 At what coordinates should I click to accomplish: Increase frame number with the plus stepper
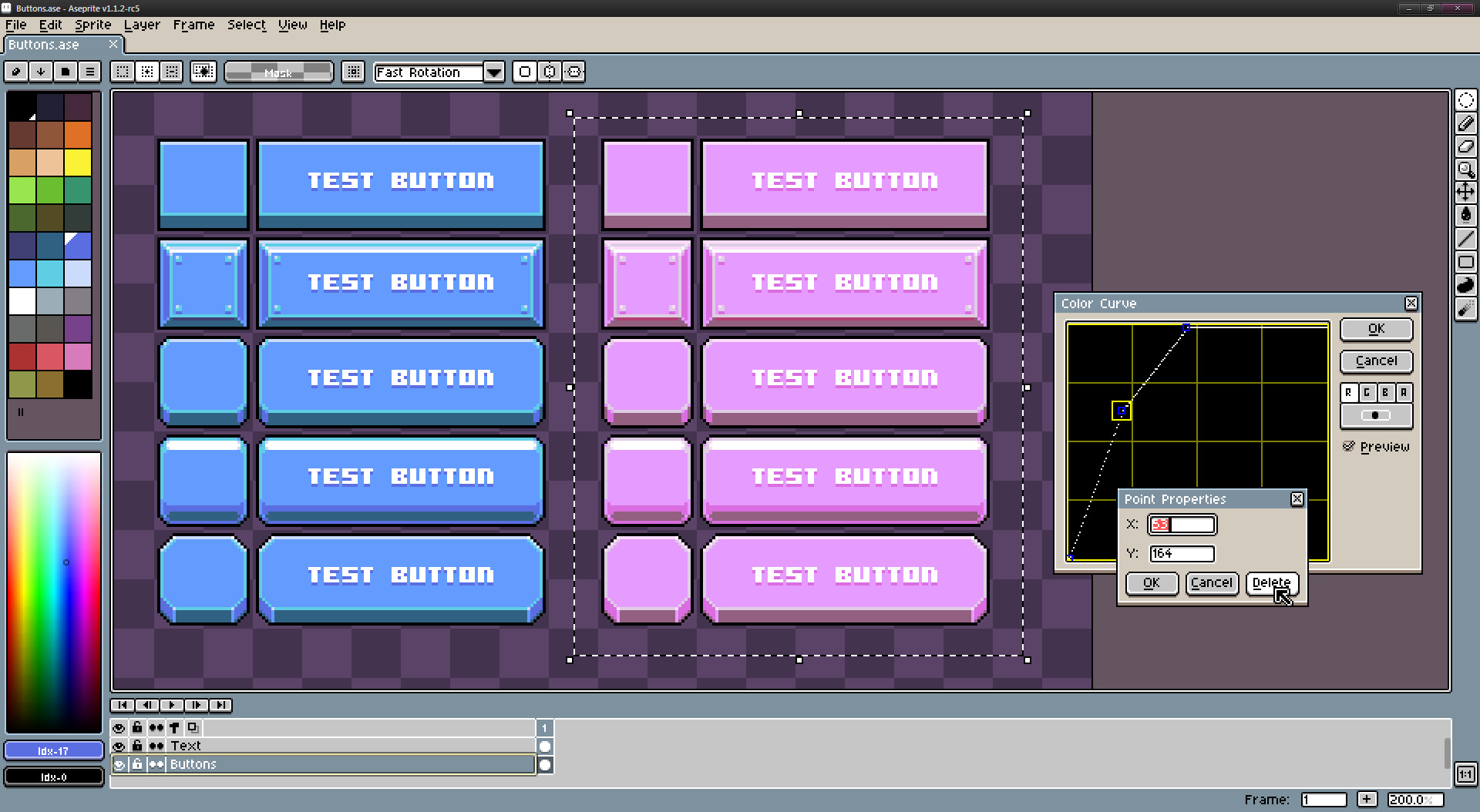(1367, 799)
